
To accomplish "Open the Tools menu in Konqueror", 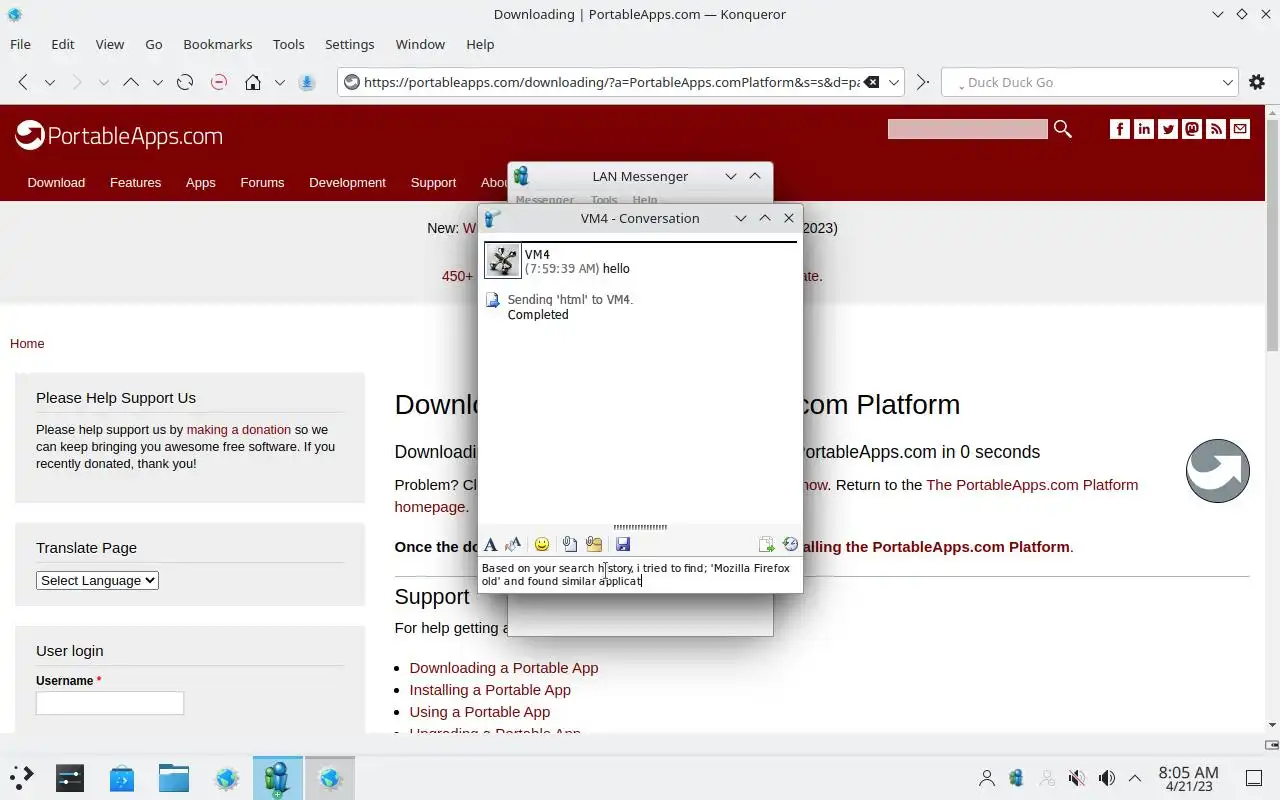I will coord(289,44).
